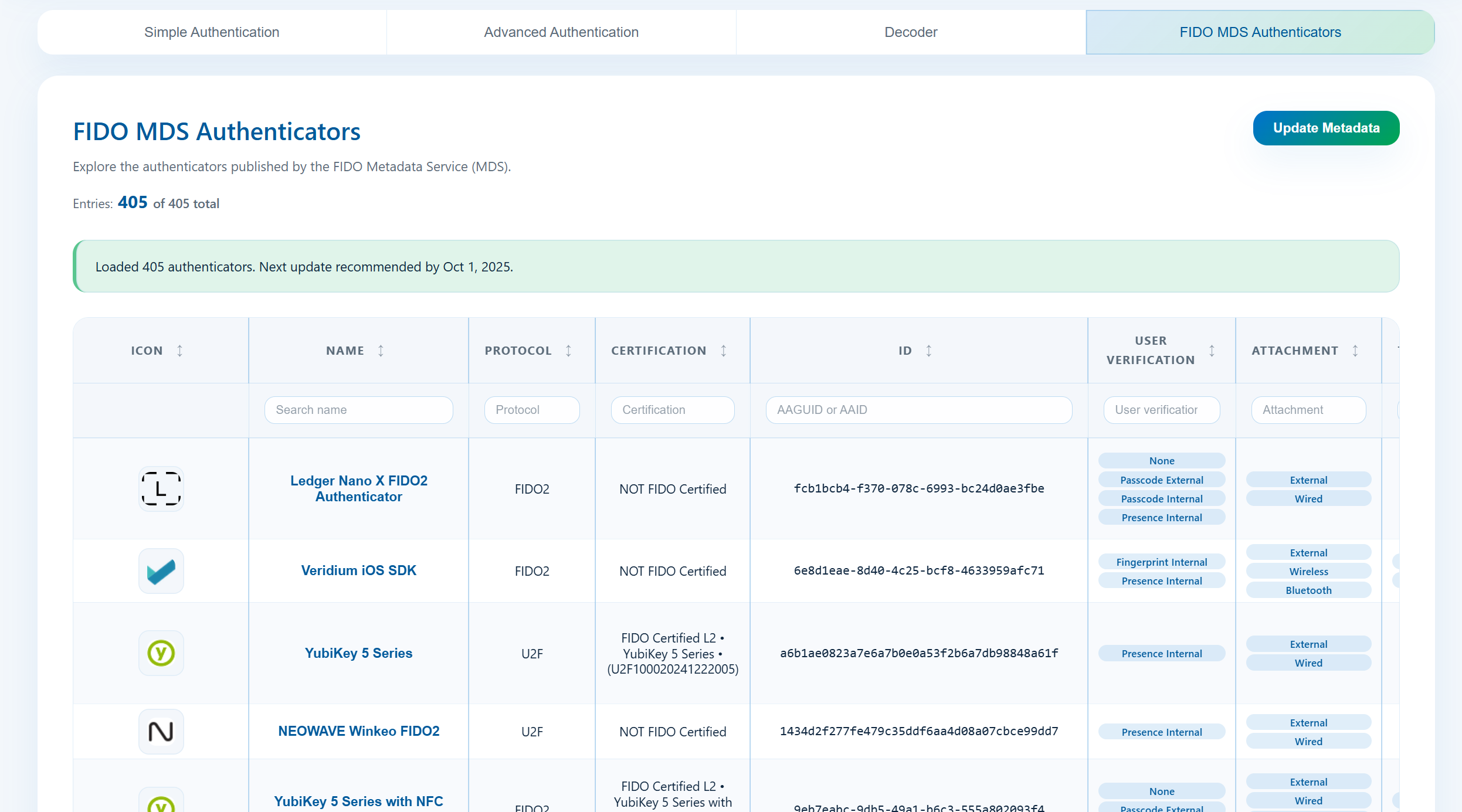Screen dimensions: 1462x812
Task: Open the YubiKey 5 Series with NFC entry
Action: 359,801
